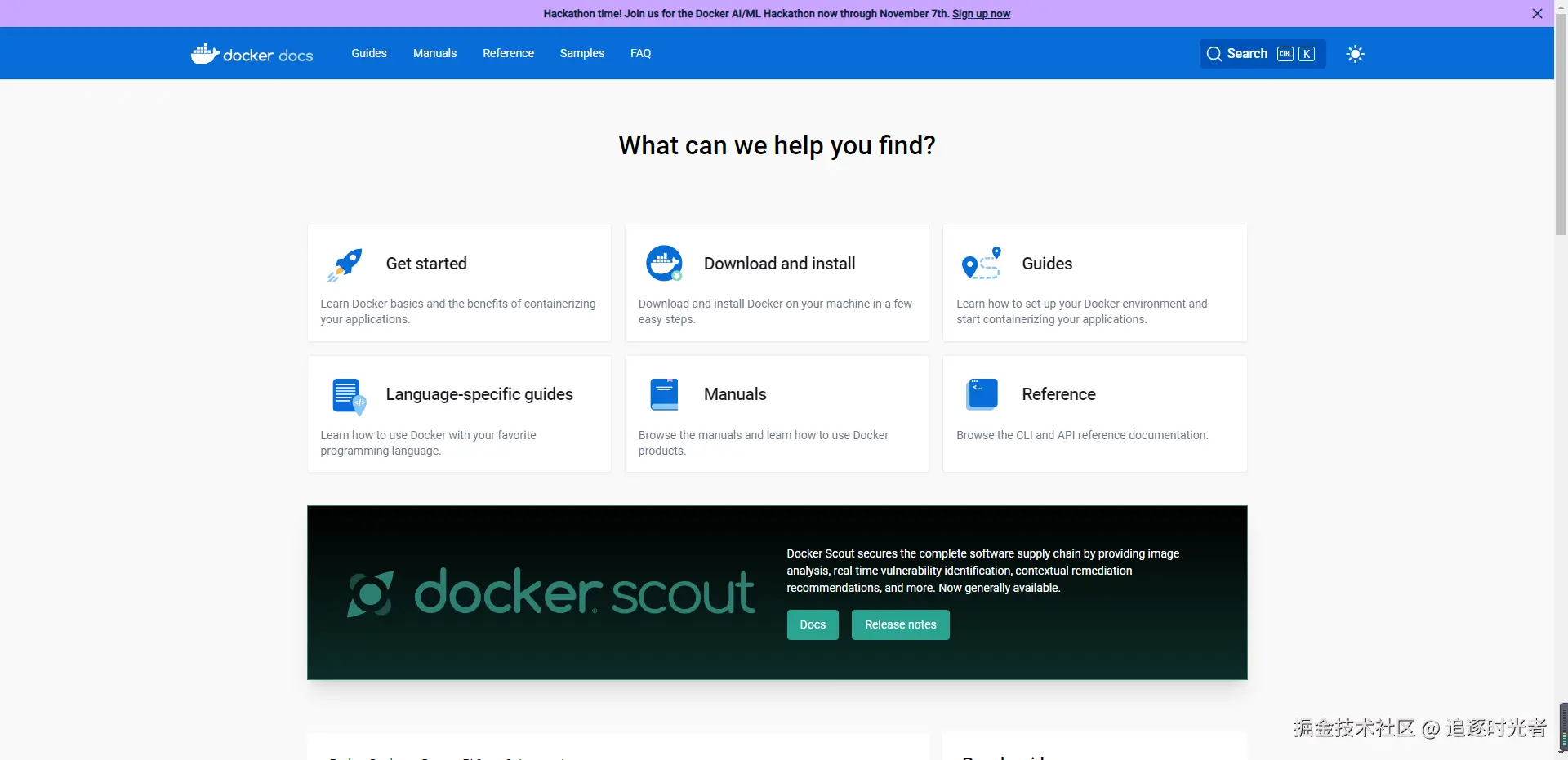Go to Reference in top navigation
1568x760 pixels.
(x=508, y=53)
